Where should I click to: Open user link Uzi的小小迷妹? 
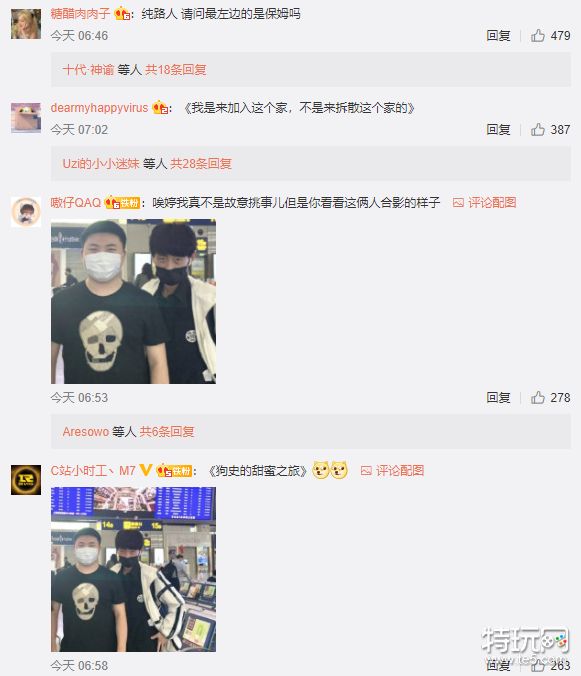click(101, 163)
